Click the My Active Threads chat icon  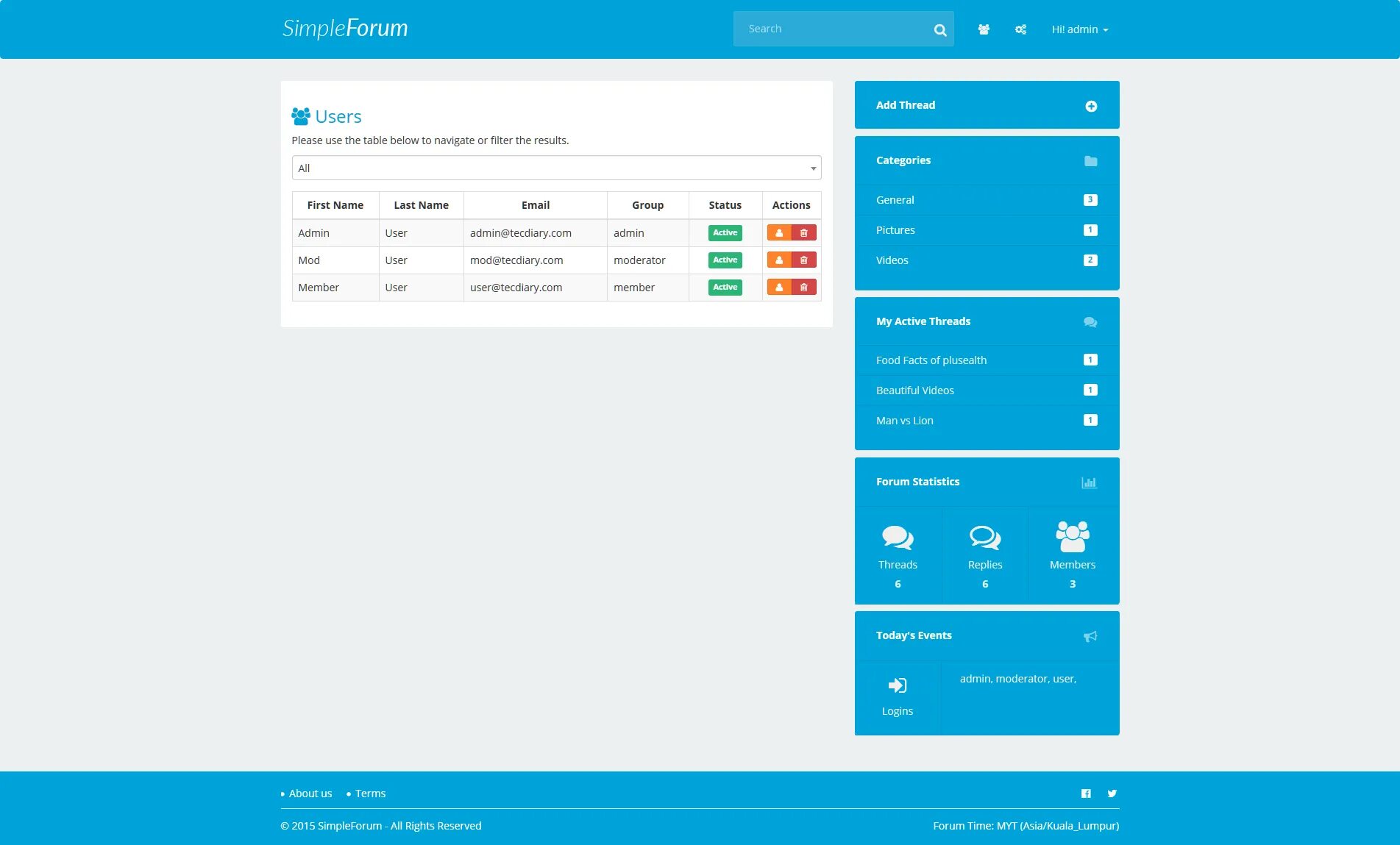(1090, 322)
